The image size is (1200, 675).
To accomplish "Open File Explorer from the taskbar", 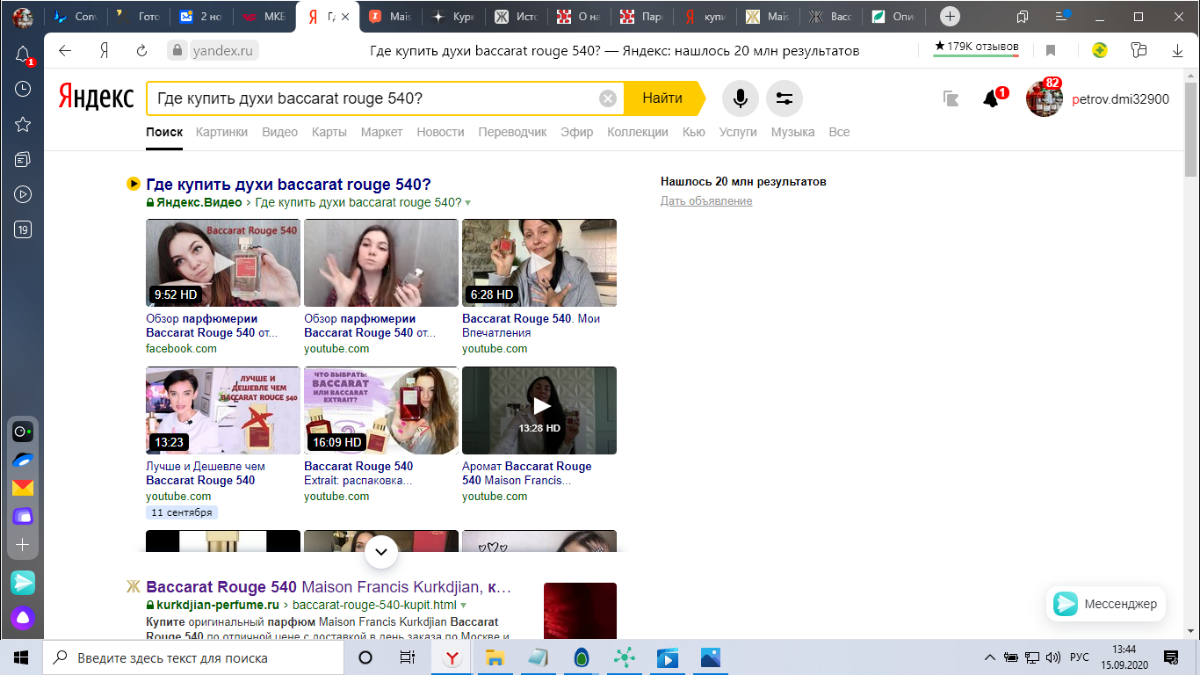I will pos(494,658).
